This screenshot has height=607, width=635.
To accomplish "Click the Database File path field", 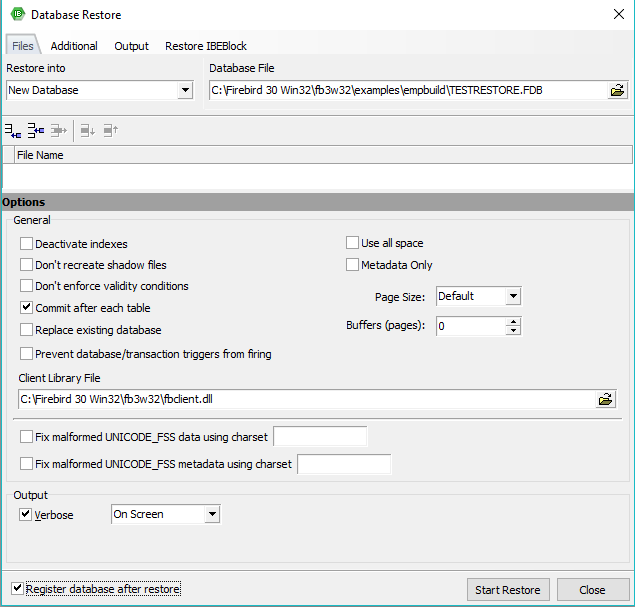I will click(x=408, y=90).
